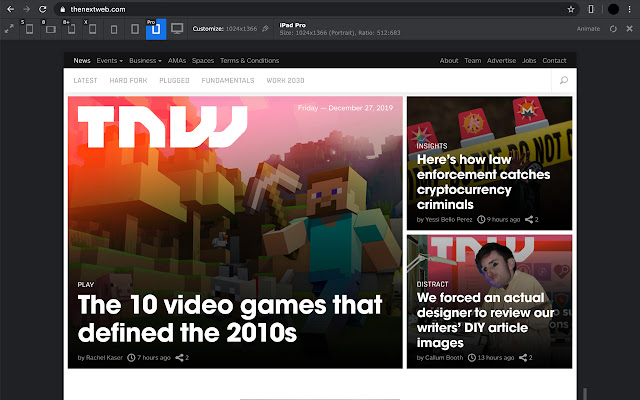Click the PLAY category label
Image resolution: width=640 pixels, height=400 pixels.
(86, 284)
